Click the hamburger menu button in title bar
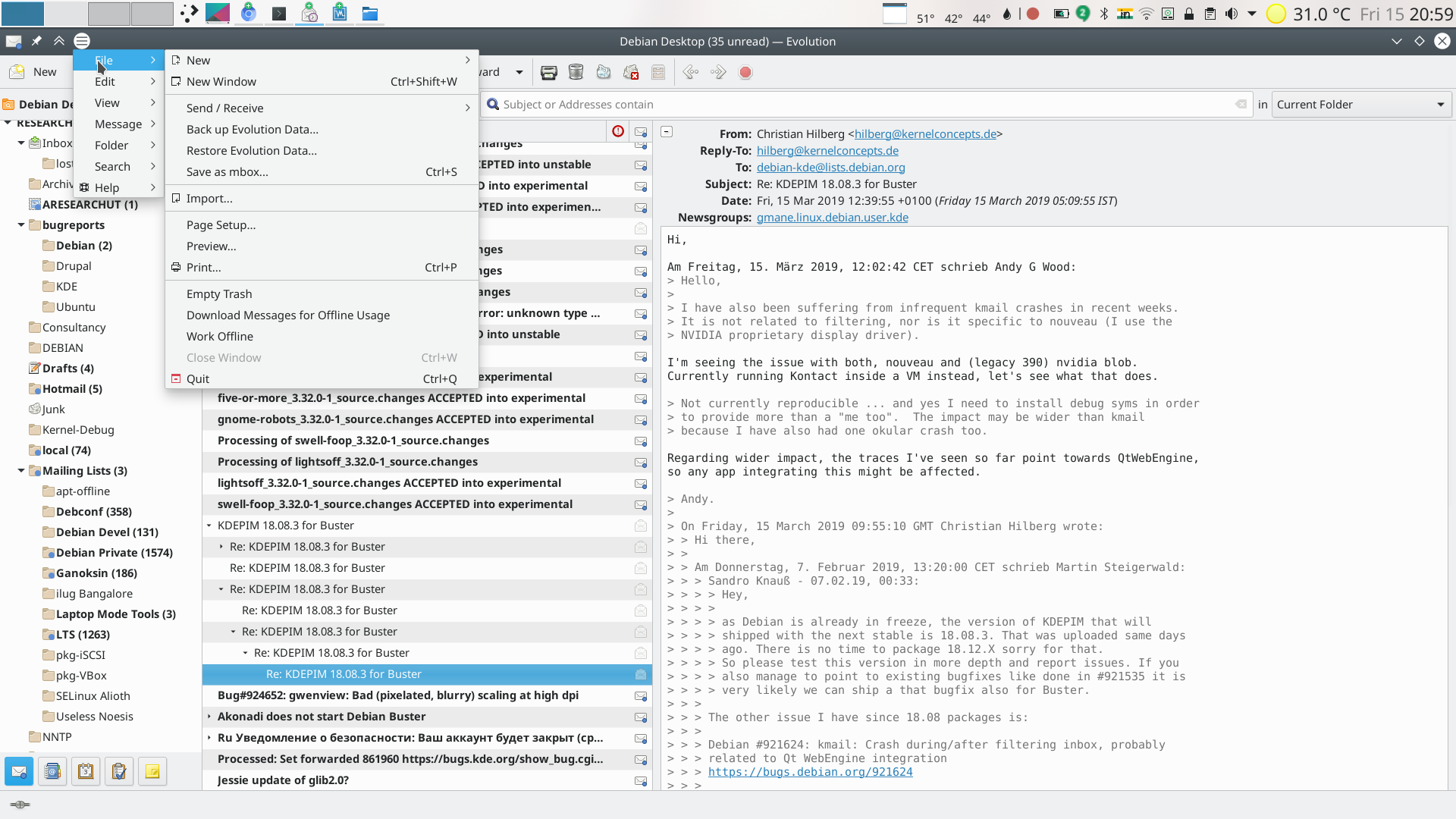Viewport: 1456px width, 819px height. point(82,41)
